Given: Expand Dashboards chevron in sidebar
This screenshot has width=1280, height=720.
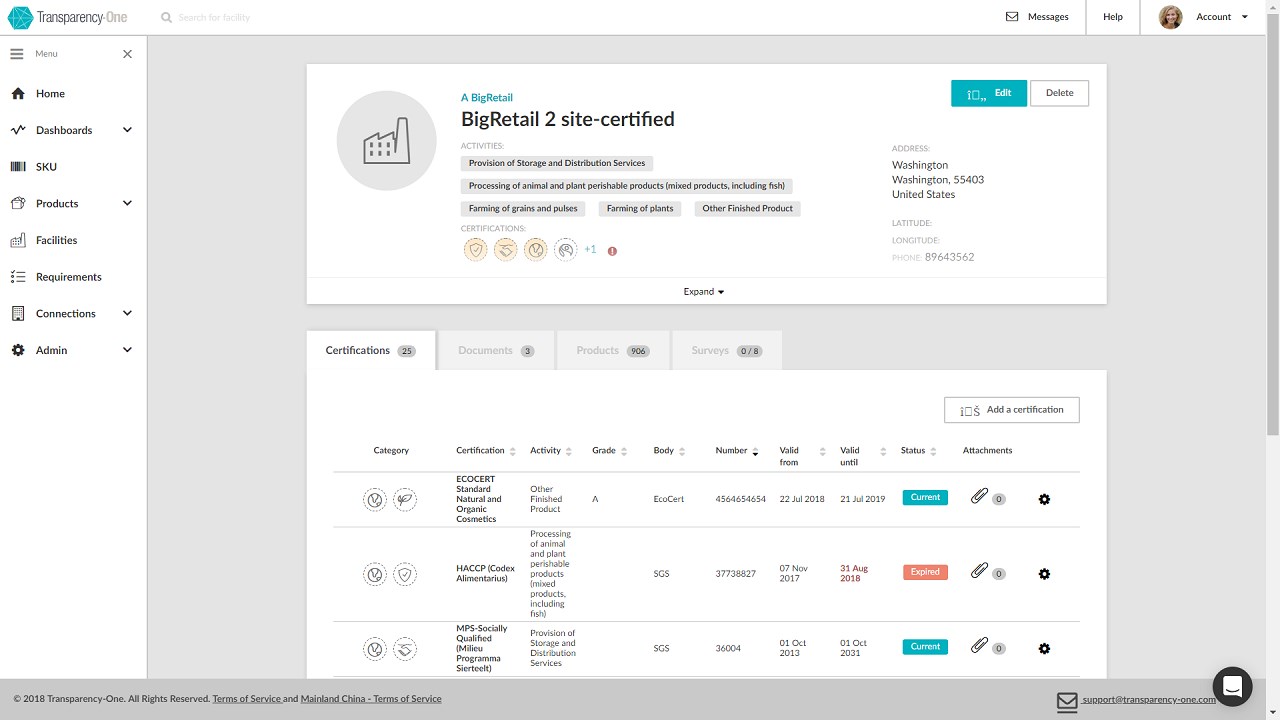Looking at the screenshot, I should pyautogui.click(x=127, y=130).
